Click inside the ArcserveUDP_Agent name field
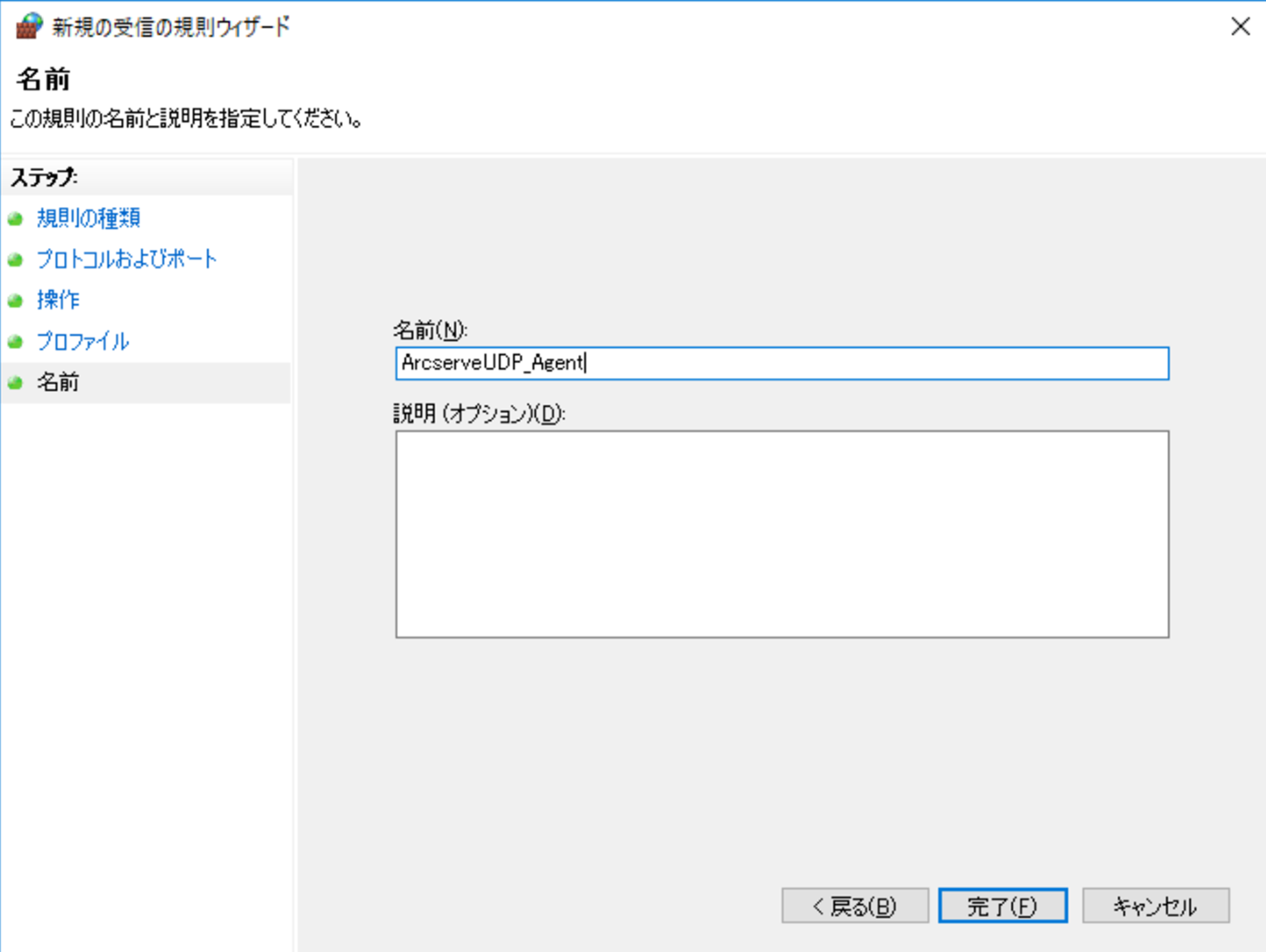Viewport: 1266px width, 952px height. tap(780, 364)
